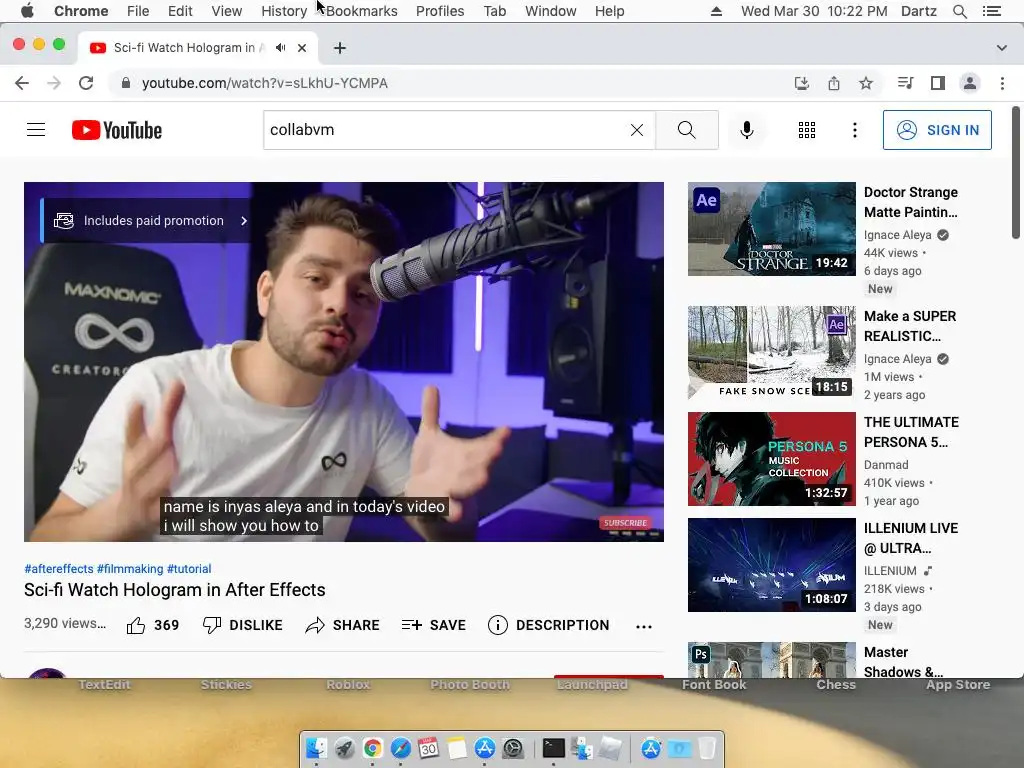Screen dimensions: 1024x768
Task: Open more actions ellipsis below video
Action: (644, 626)
